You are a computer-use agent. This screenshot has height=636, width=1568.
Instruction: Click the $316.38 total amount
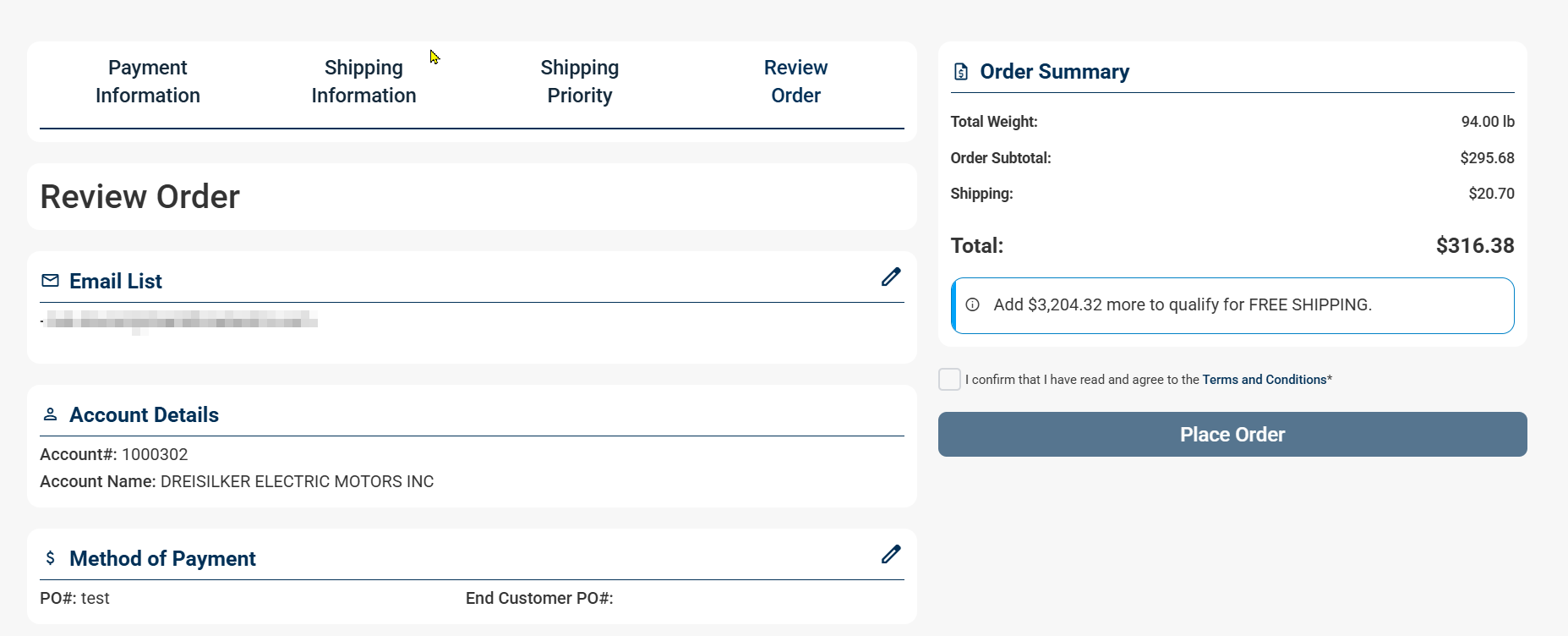1474,246
